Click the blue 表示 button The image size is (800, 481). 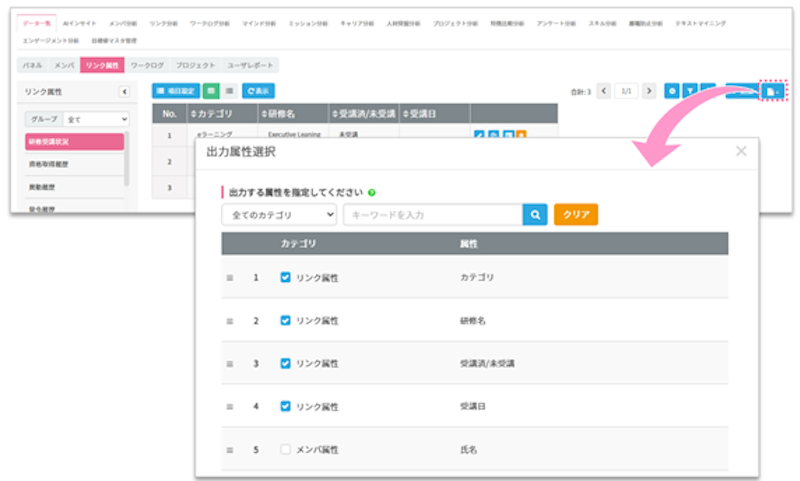click(x=258, y=91)
